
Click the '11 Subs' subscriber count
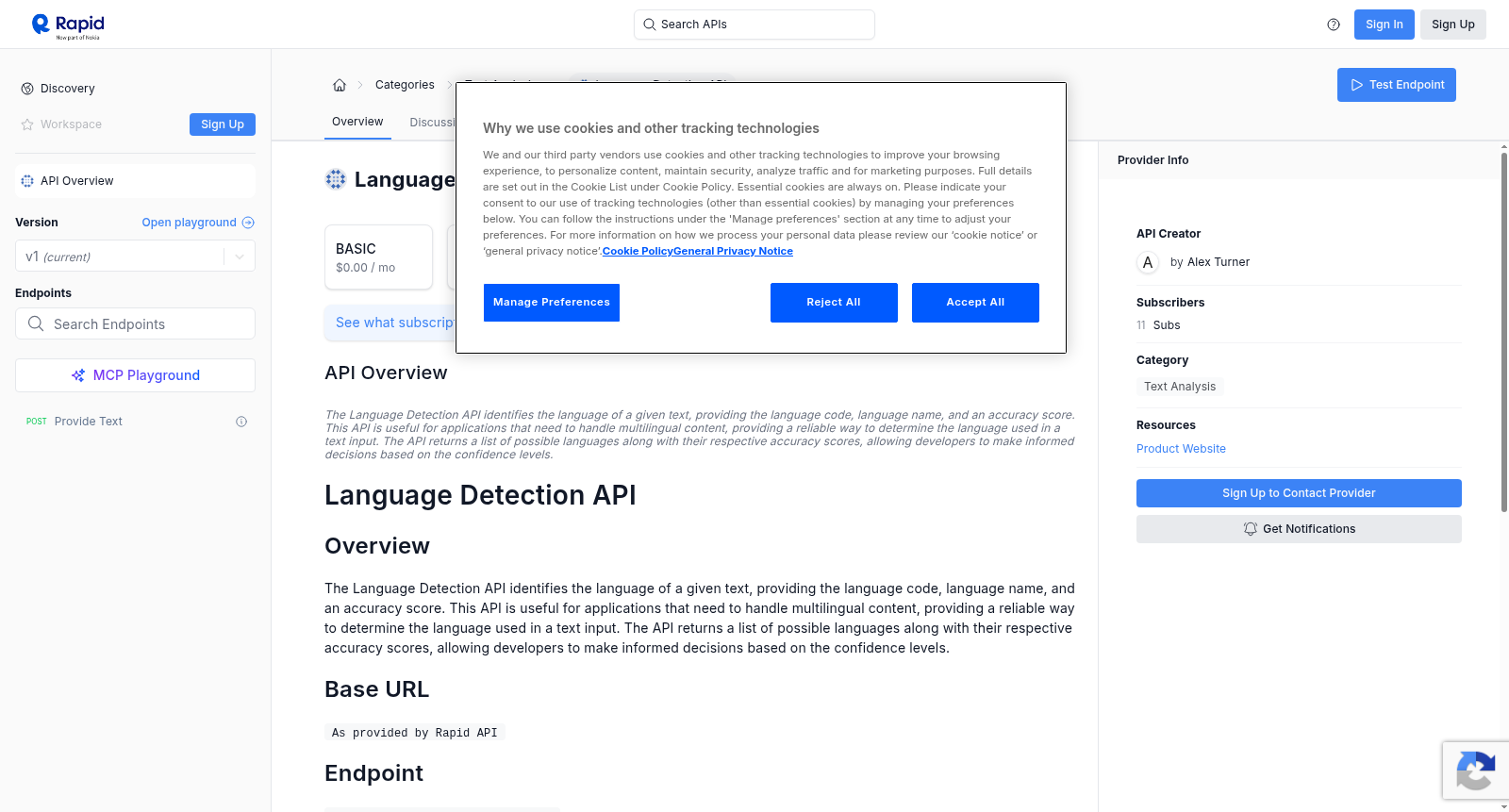coord(1158,325)
